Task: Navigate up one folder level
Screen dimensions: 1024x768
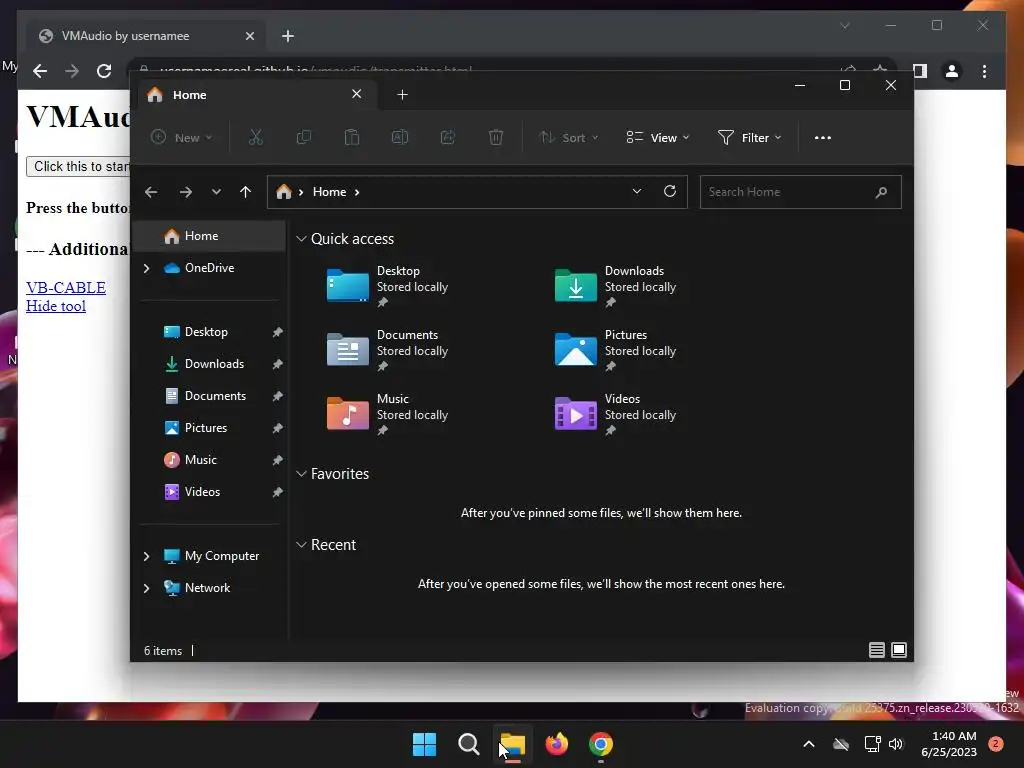Action: (246, 192)
